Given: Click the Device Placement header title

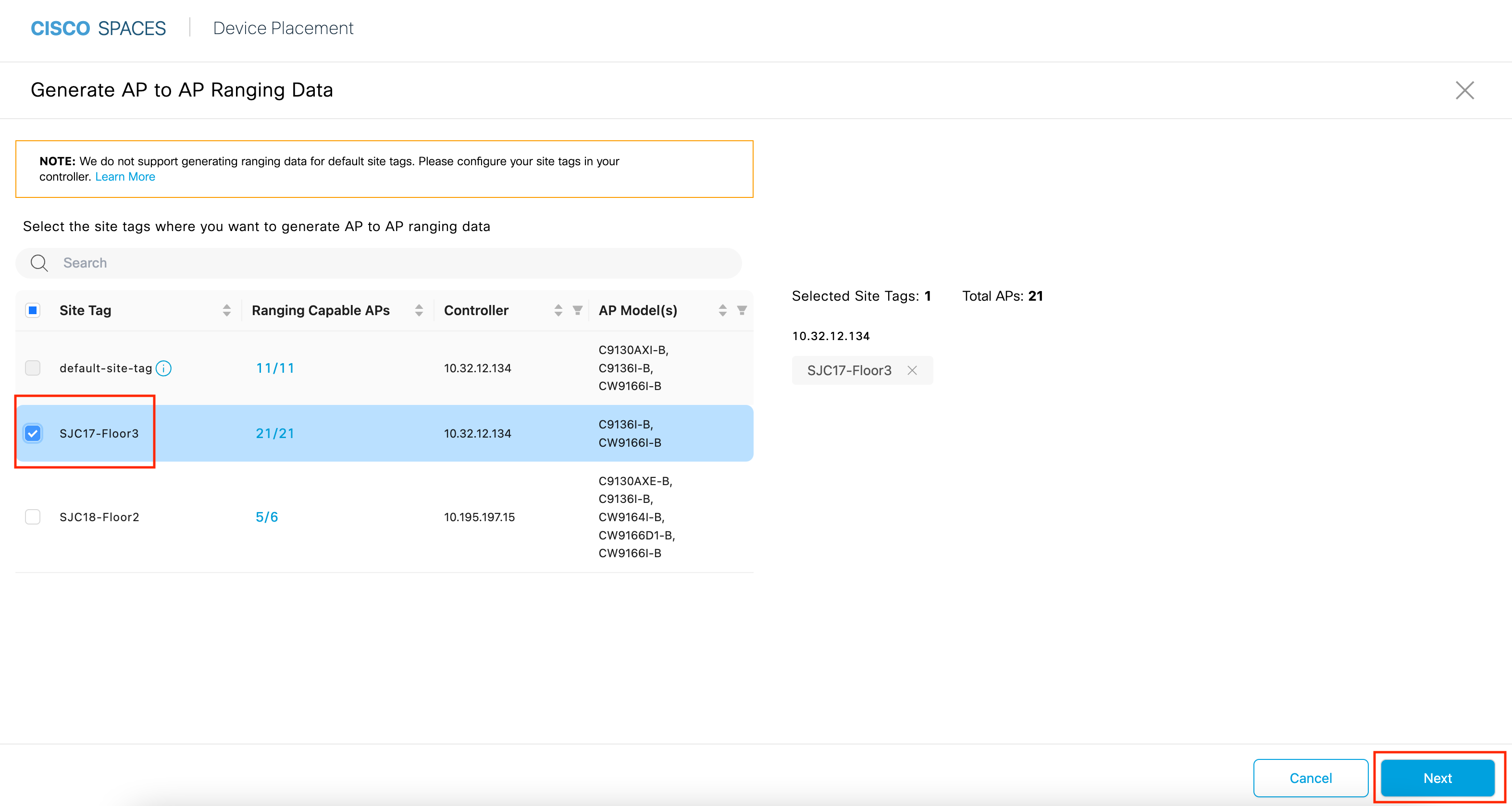Looking at the screenshot, I should pos(283,28).
